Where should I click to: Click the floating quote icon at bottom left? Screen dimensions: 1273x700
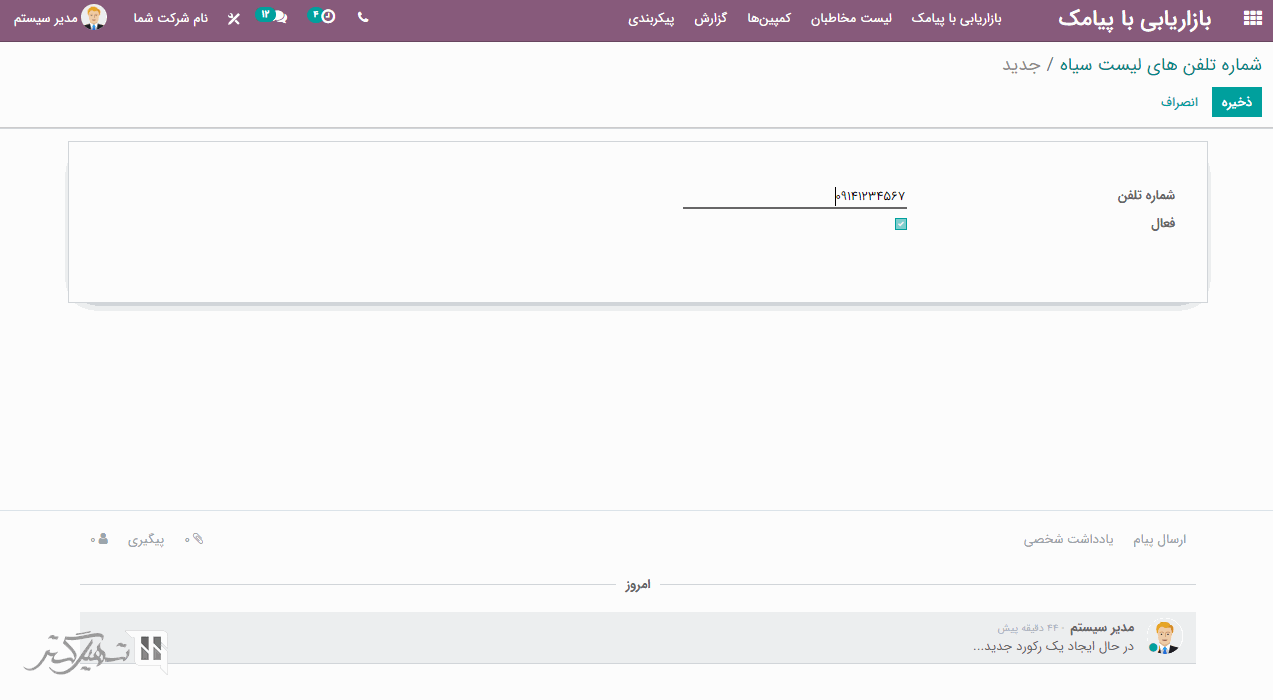pos(151,648)
